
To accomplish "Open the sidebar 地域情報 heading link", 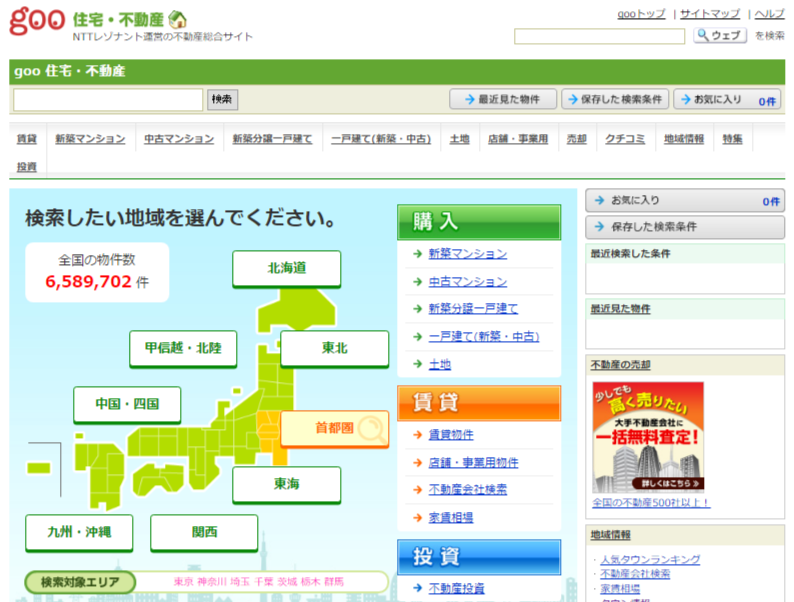I will (x=610, y=535).
